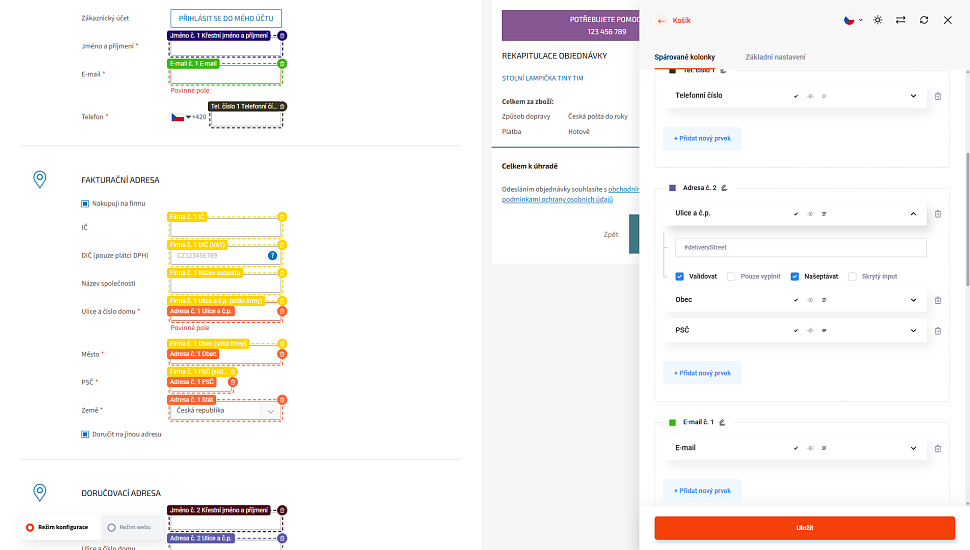
Task: Click the Košík title text
Action: pyautogui.click(x=681, y=20)
